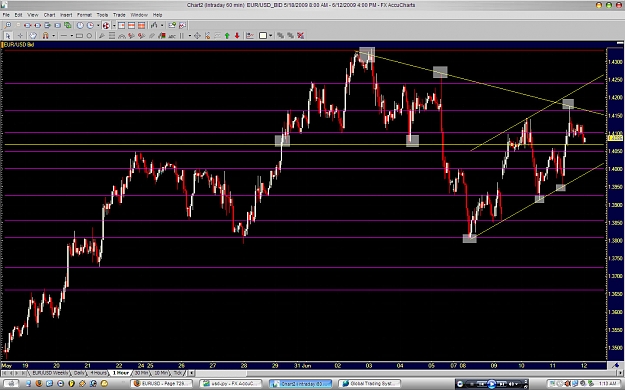Click the small chart icon beside color box

[250, 35]
